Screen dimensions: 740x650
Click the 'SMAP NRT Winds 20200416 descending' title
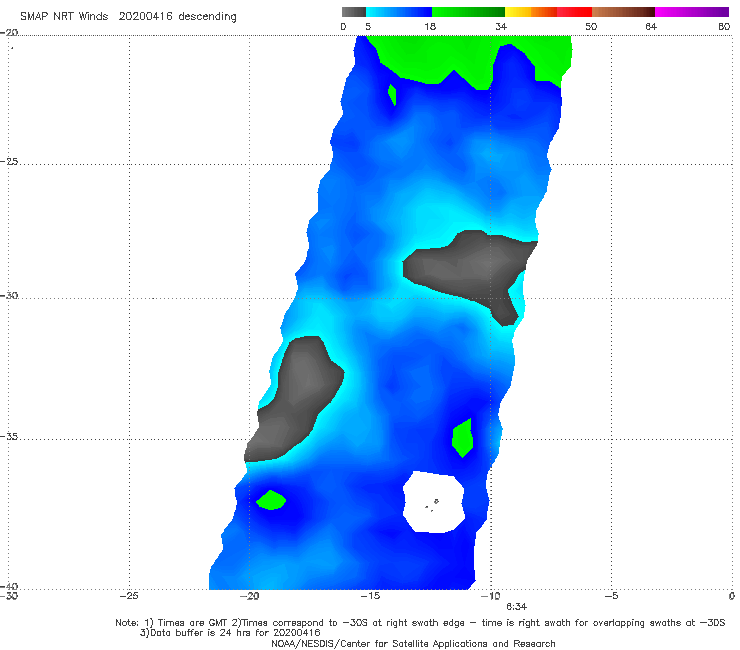point(128,17)
